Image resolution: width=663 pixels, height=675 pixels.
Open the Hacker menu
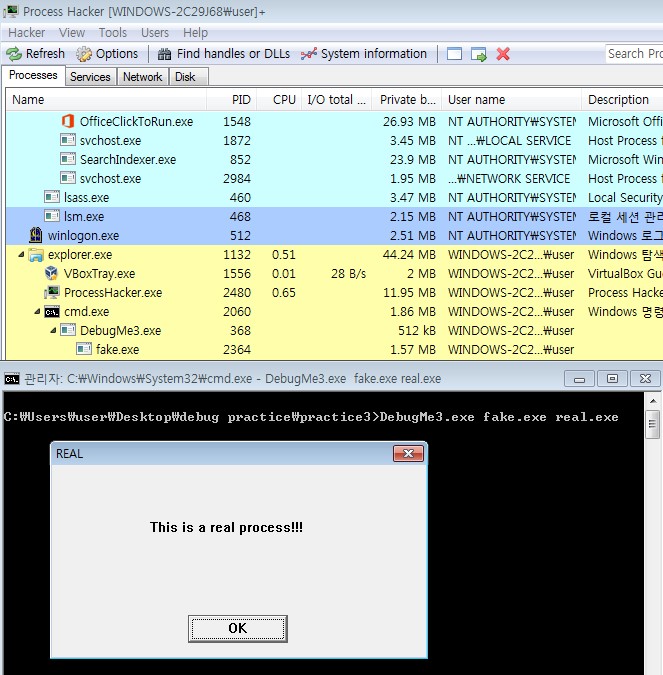point(27,33)
